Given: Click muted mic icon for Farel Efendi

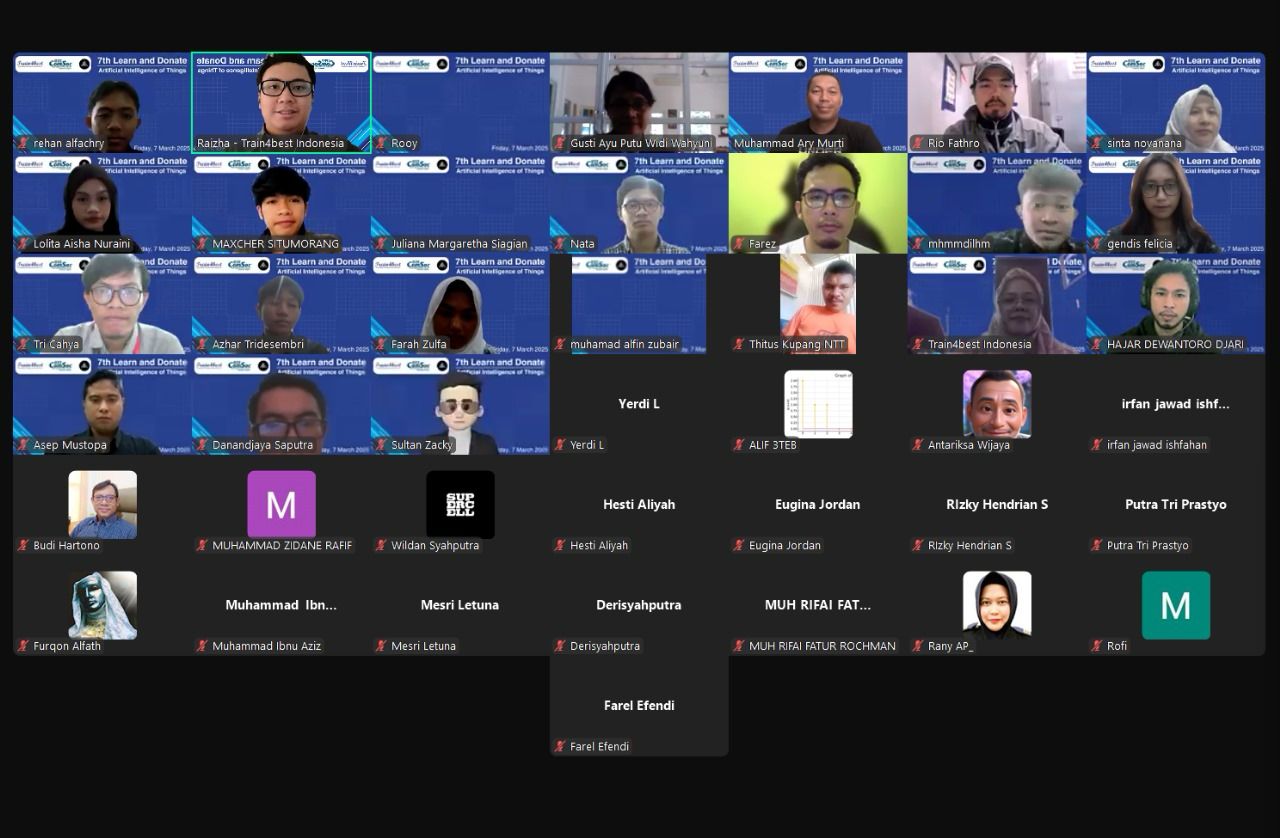Looking at the screenshot, I should tap(560, 747).
